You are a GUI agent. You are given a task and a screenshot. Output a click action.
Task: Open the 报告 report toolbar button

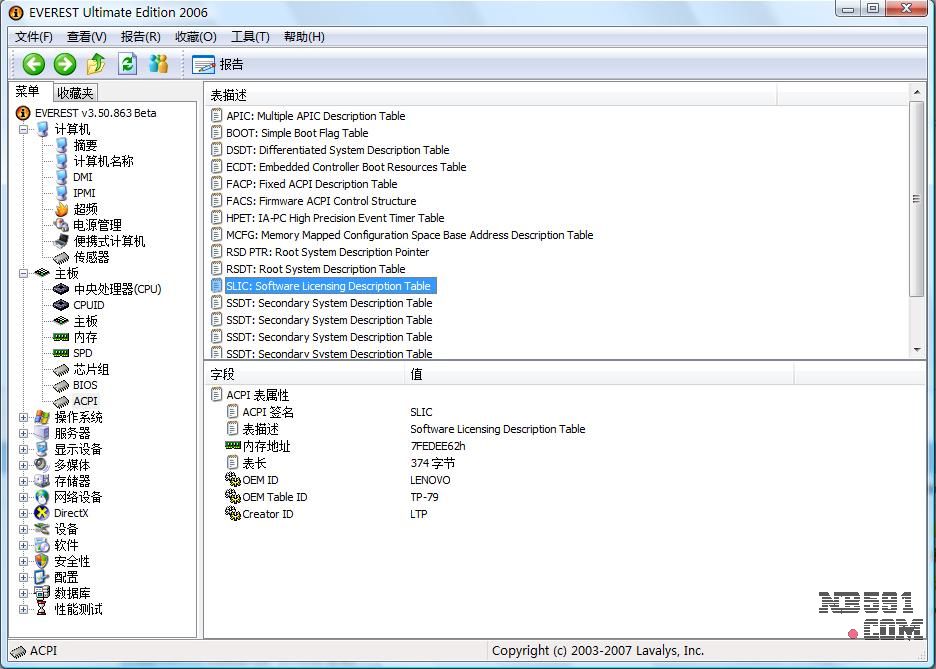tap(218, 64)
